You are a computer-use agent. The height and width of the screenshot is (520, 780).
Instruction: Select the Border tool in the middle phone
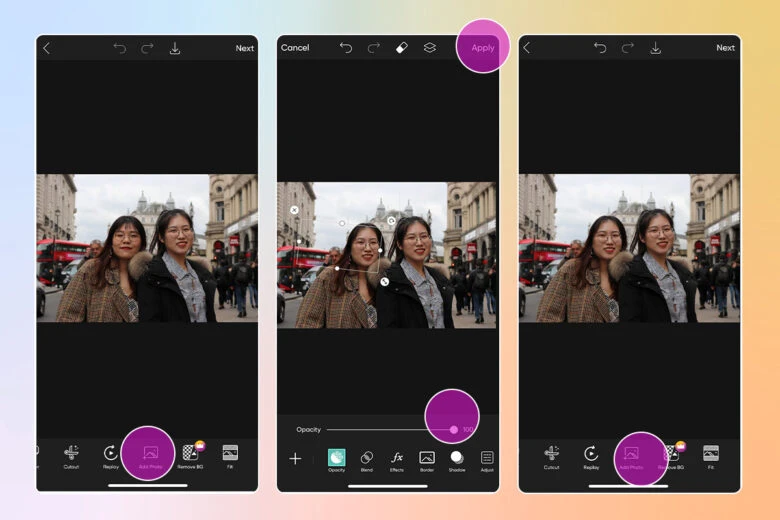(x=427, y=459)
